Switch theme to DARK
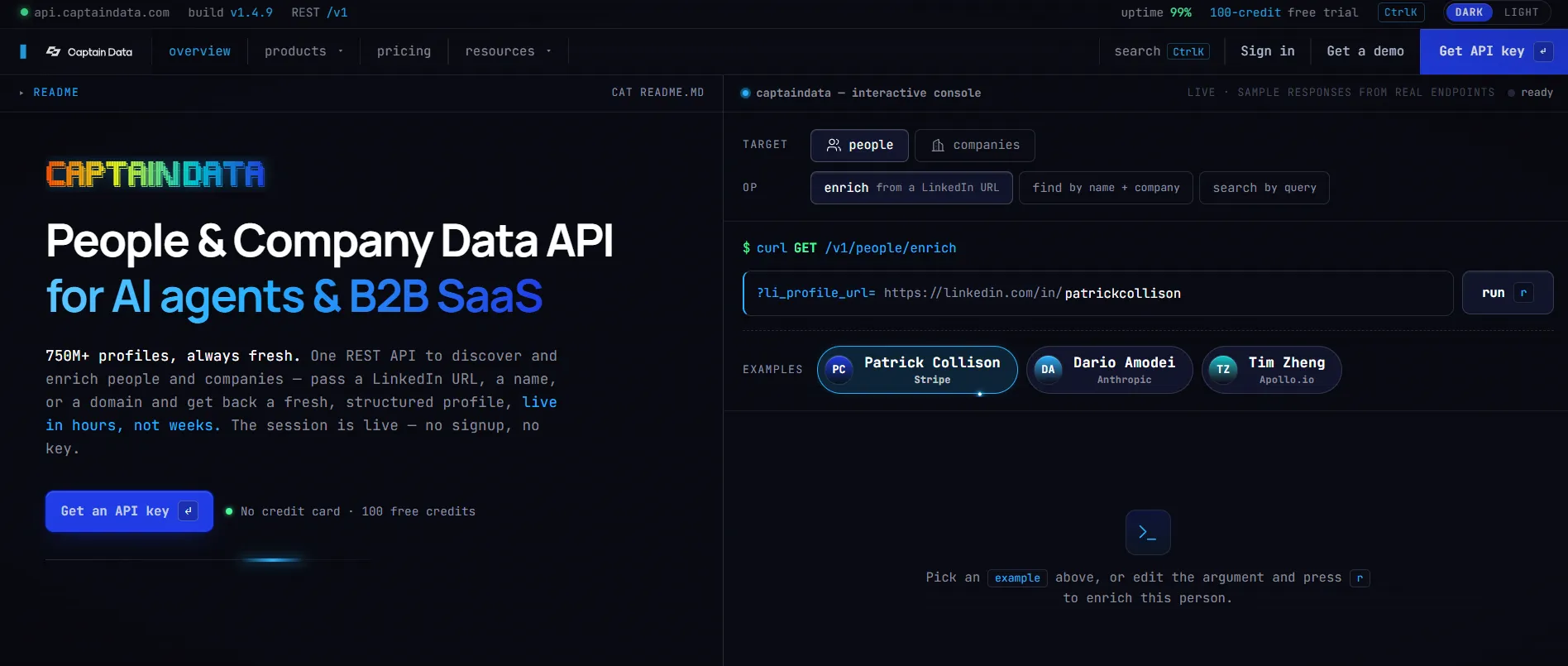 pyautogui.click(x=1469, y=12)
